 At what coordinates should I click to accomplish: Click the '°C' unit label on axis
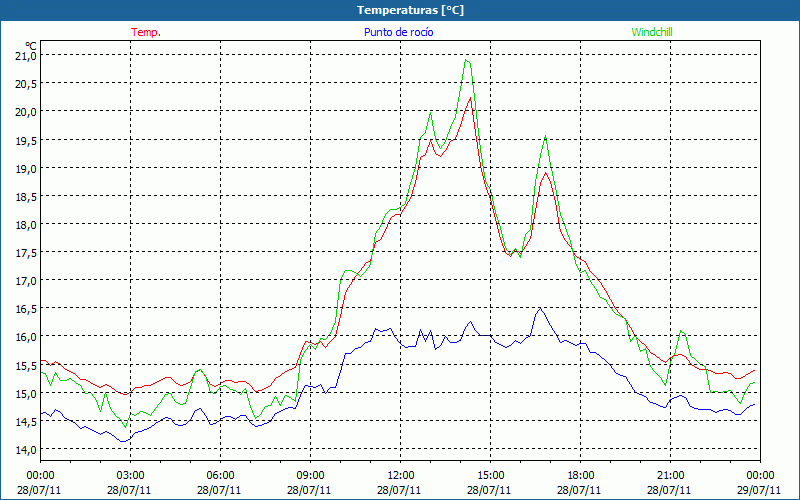click(x=31, y=45)
